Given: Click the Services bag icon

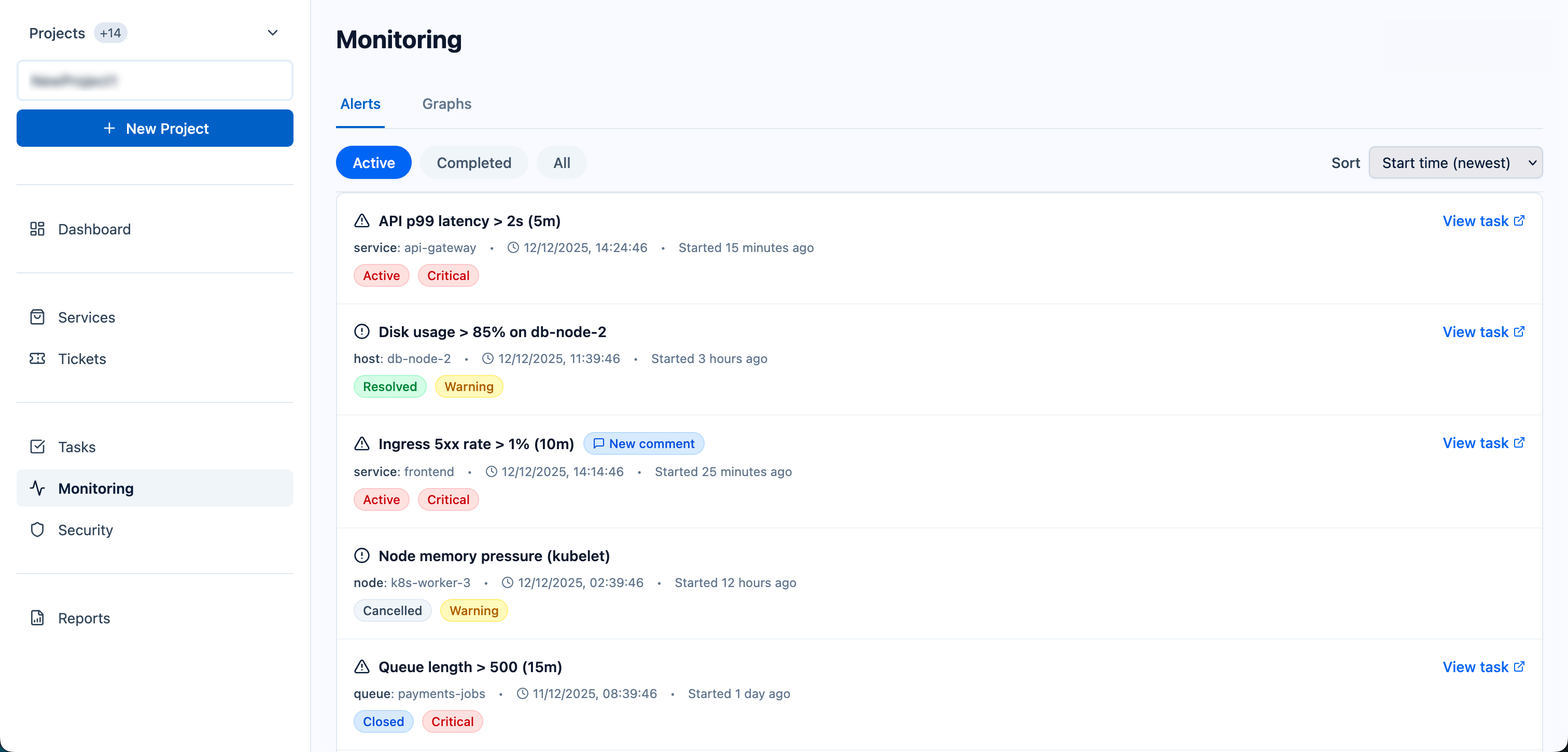Looking at the screenshot, I should (x=37, y=317).
